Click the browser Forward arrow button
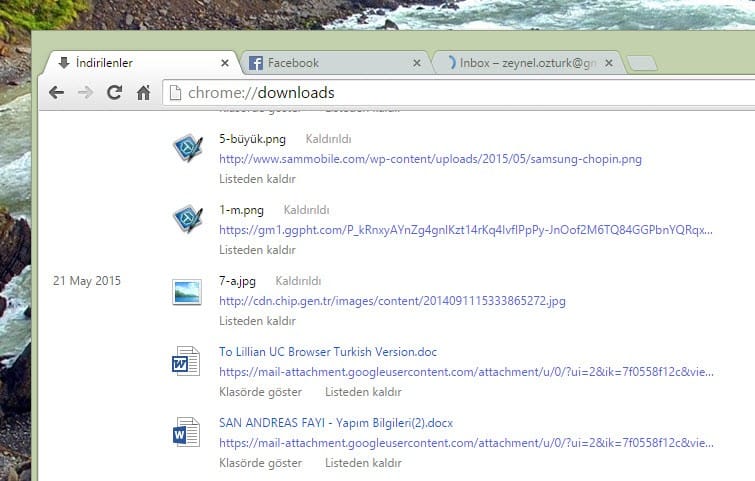Viewport: 755px width, 481px height. coord(86,93)
